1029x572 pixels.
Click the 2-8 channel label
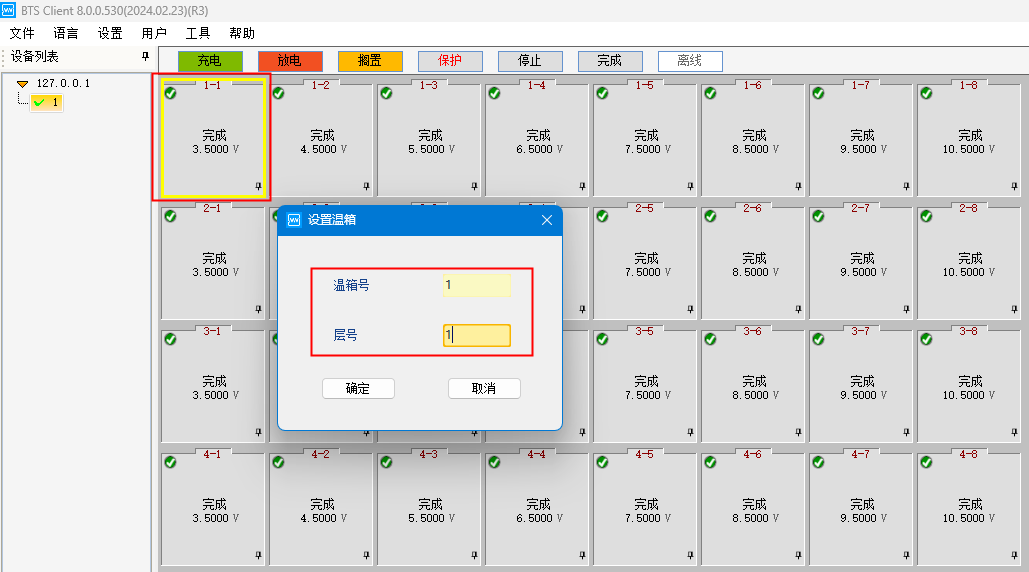[968, 208]
